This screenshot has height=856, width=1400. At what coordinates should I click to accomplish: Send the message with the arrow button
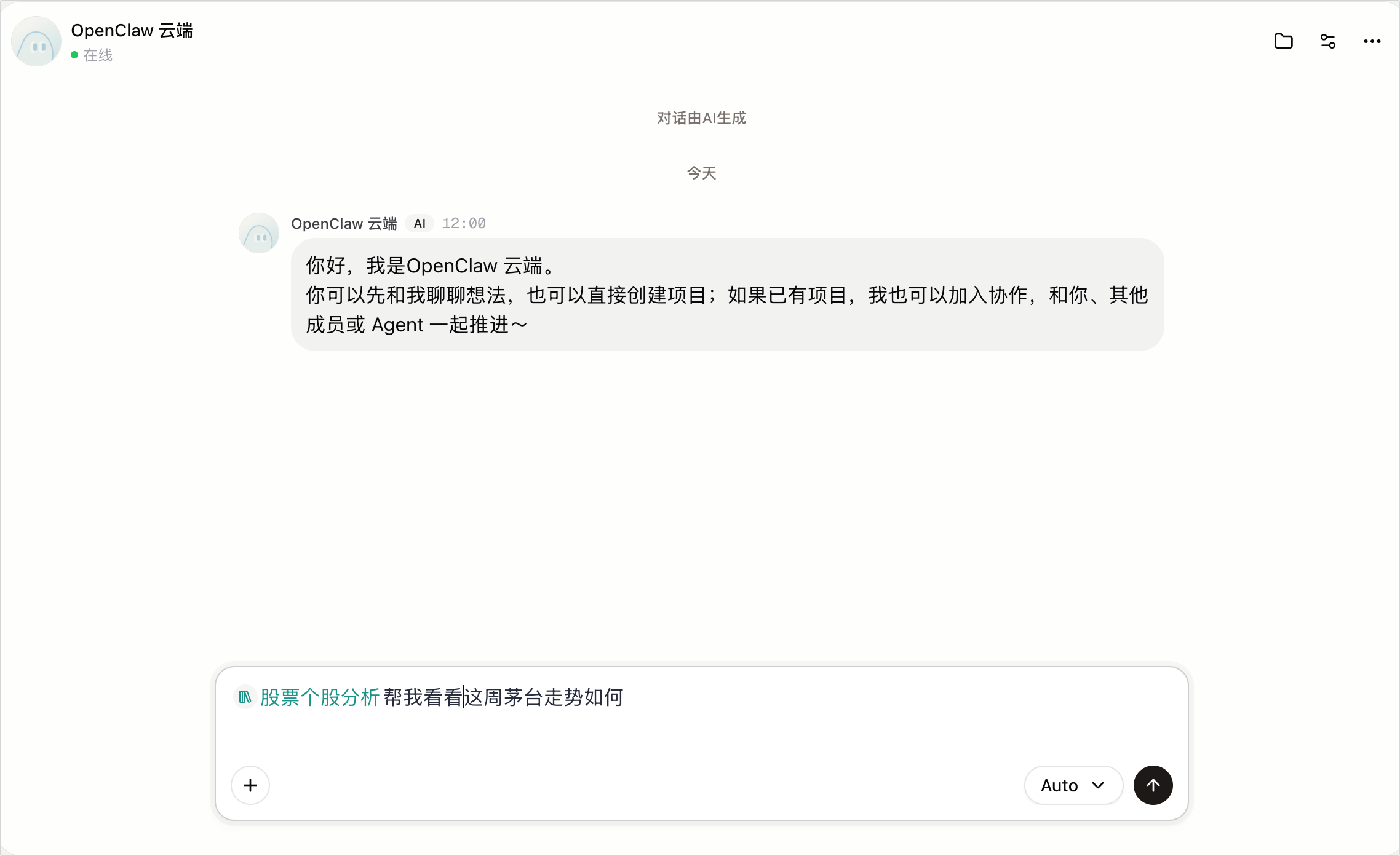(x=1153, y=785)
